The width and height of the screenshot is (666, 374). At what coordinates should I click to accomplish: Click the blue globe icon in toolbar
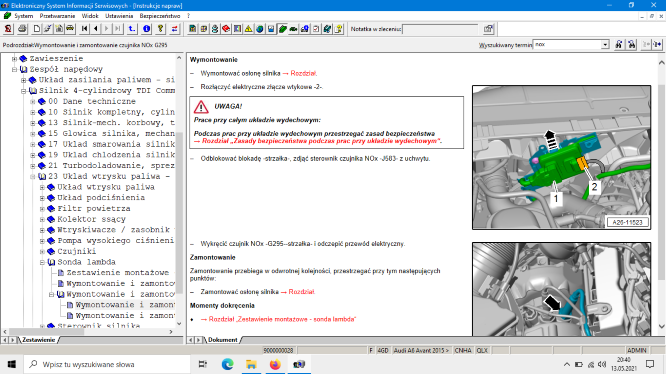pyautogui.click(x=260, y=29)
